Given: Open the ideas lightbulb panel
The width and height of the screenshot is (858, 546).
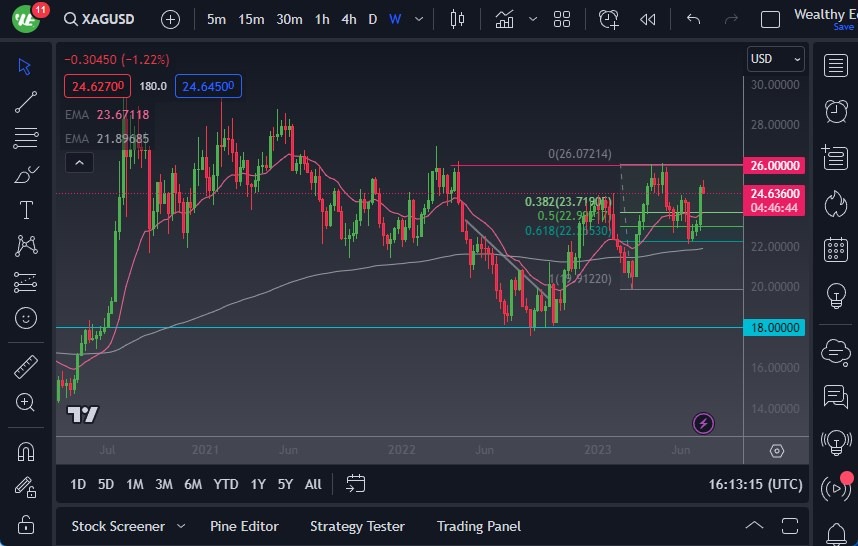Looking at the screenshot, I should pyautogui.click(x=835, y=296).
